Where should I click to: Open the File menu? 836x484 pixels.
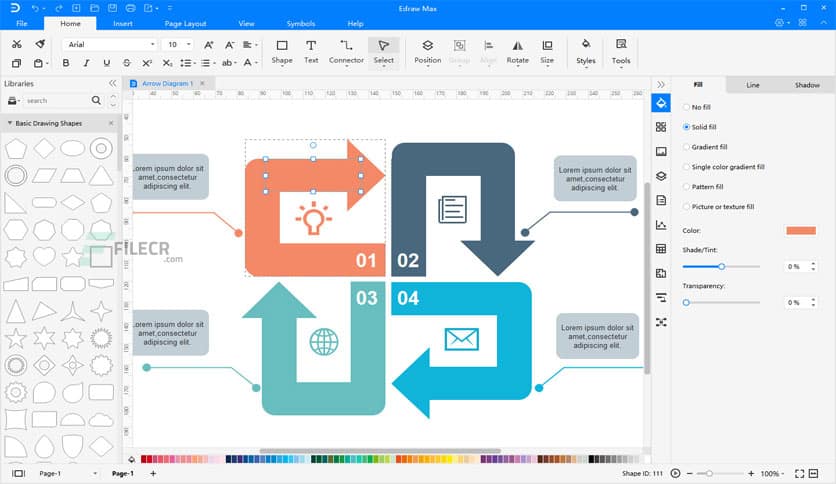(22, 23)
